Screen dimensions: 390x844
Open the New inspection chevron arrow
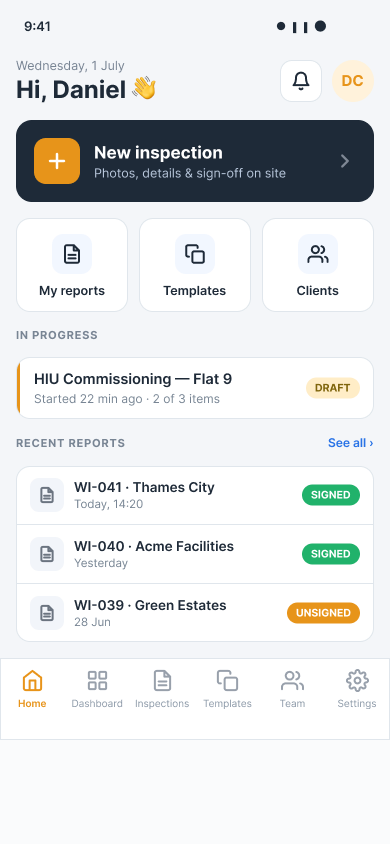pyautogui.click(x=345, y=161)
